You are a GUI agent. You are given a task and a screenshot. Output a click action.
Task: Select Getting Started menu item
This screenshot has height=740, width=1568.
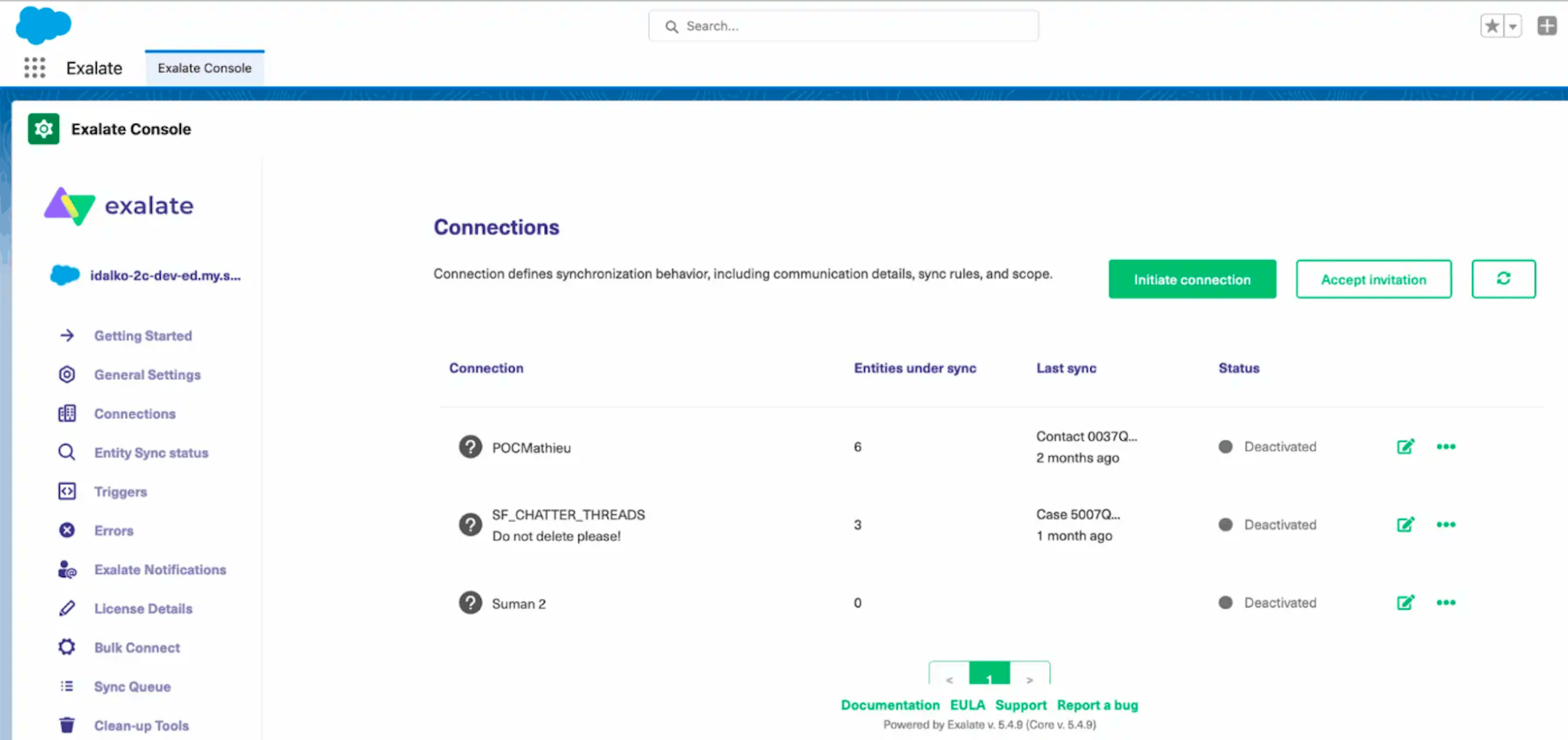click(143, 335)
